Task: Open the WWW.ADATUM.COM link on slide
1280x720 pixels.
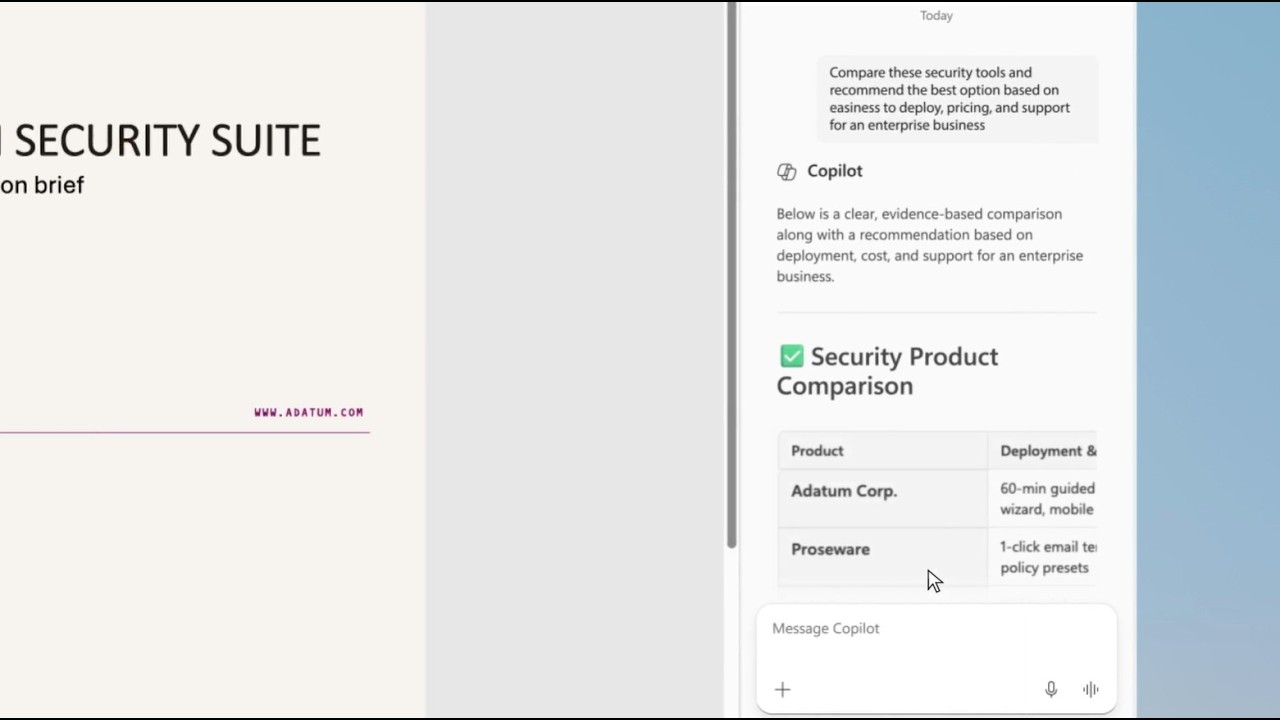Action: 308,412
